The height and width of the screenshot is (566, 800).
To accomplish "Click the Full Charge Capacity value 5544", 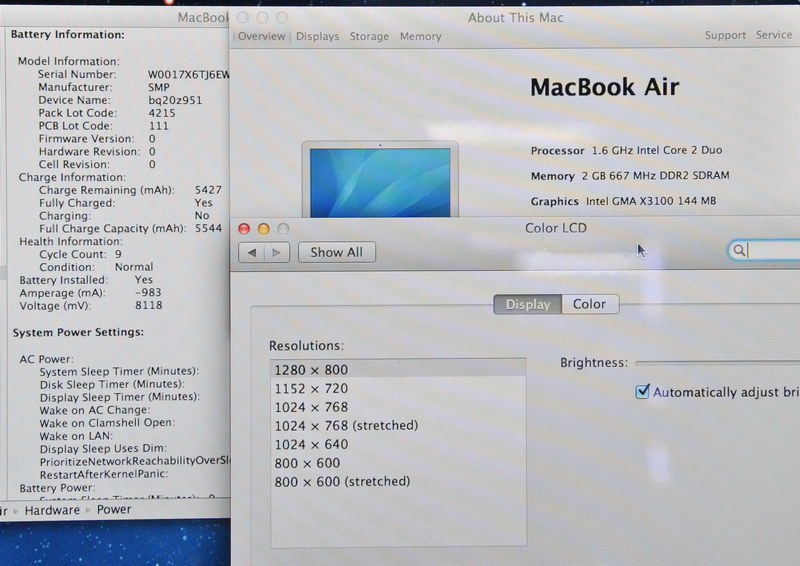I will tap(208, 228).
